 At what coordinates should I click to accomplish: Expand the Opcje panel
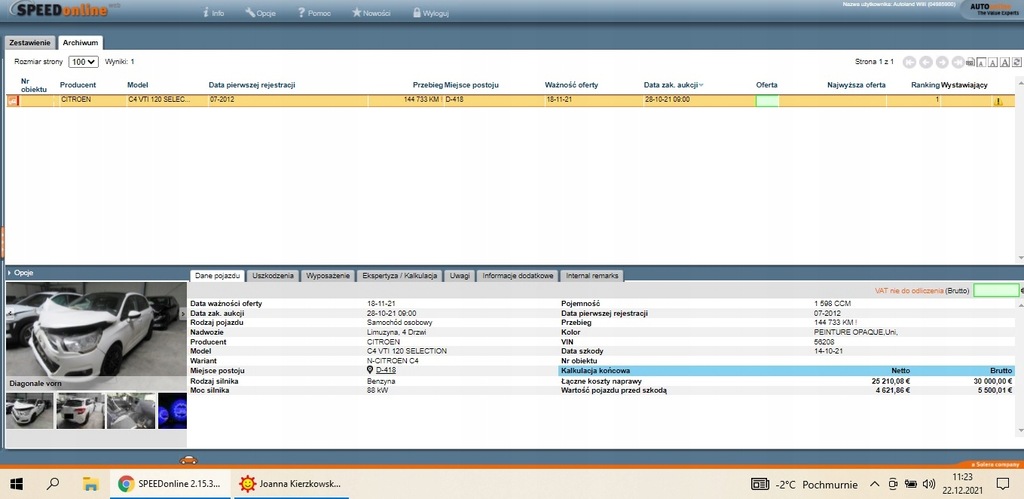point(20,273)
